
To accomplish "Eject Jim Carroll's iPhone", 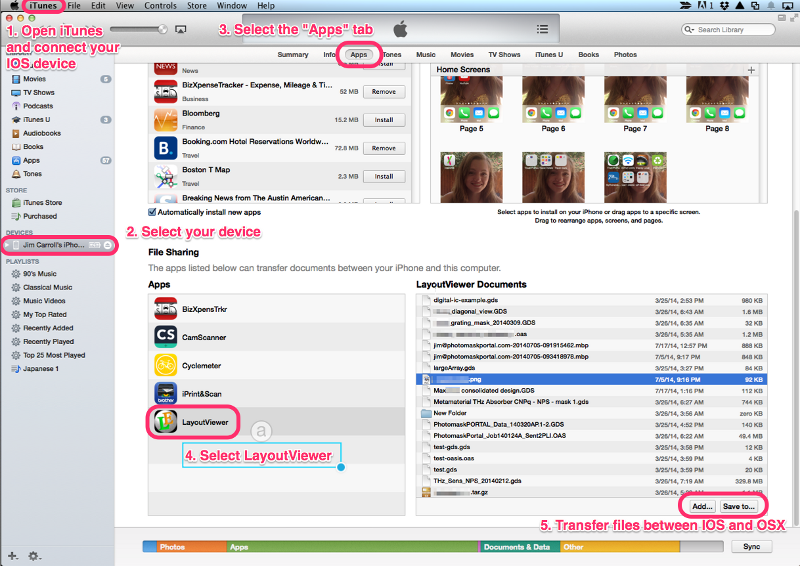I will (x=108, y=245).
